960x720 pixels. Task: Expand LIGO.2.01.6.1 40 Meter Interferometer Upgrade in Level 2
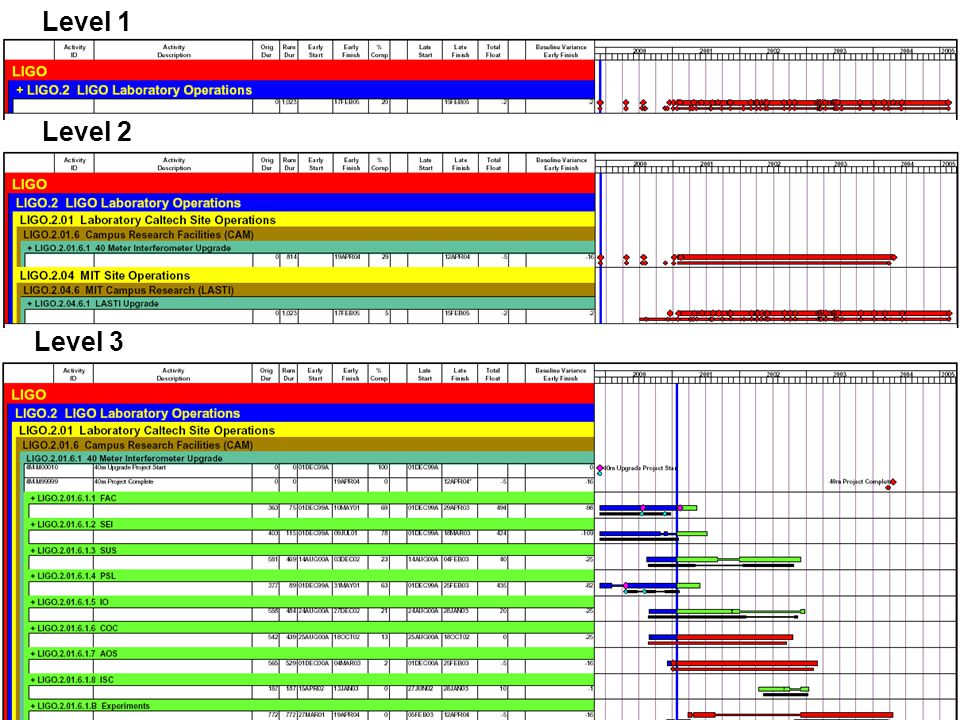click(30, 248)
